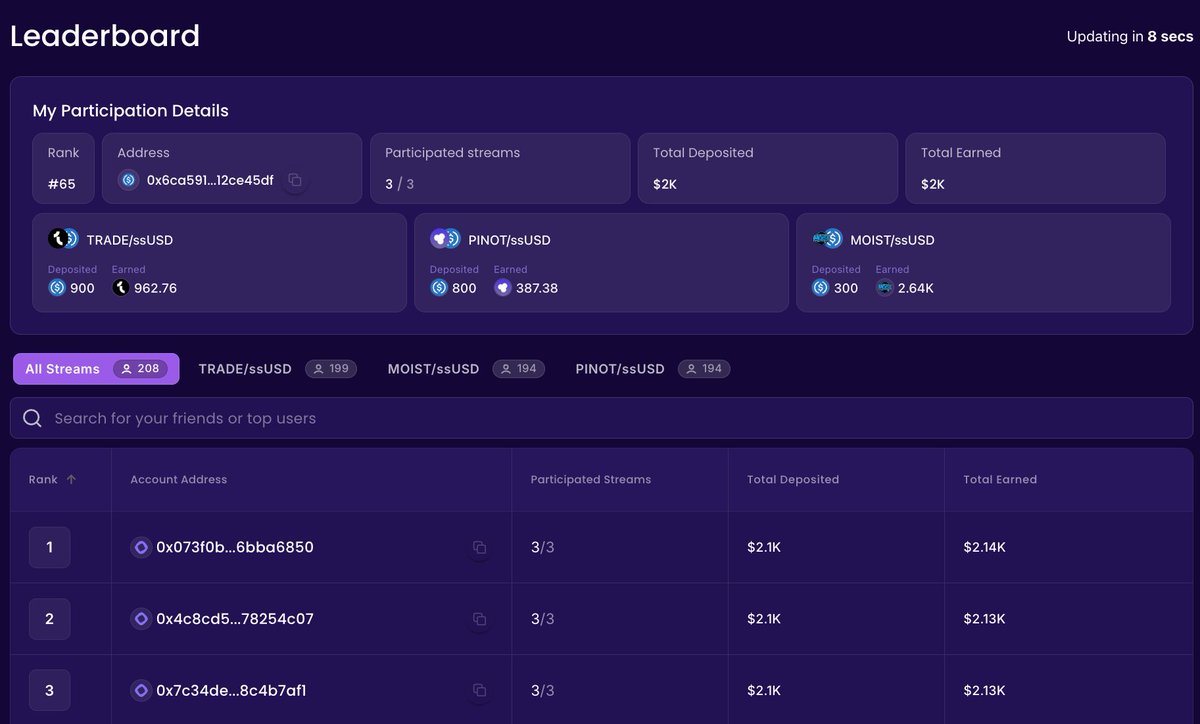Click the avatar icon for 0x073f0b...6bba6850

[x=141, y=548]
